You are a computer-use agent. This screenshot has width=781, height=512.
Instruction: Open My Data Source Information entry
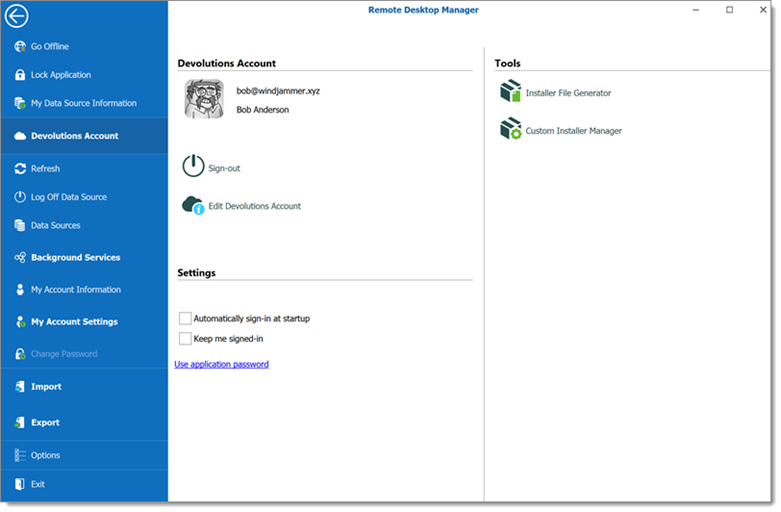84,103
